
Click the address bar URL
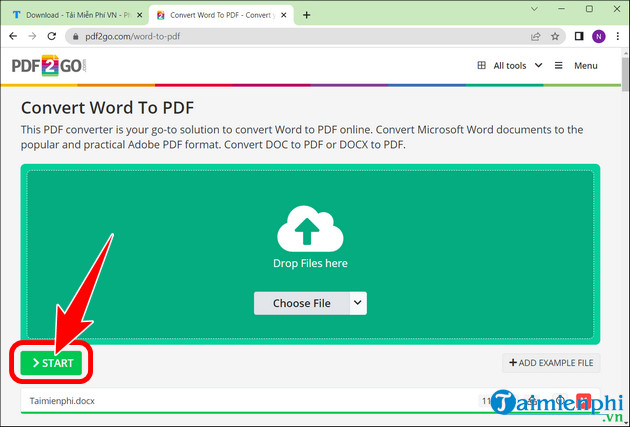tap(132, 37)
